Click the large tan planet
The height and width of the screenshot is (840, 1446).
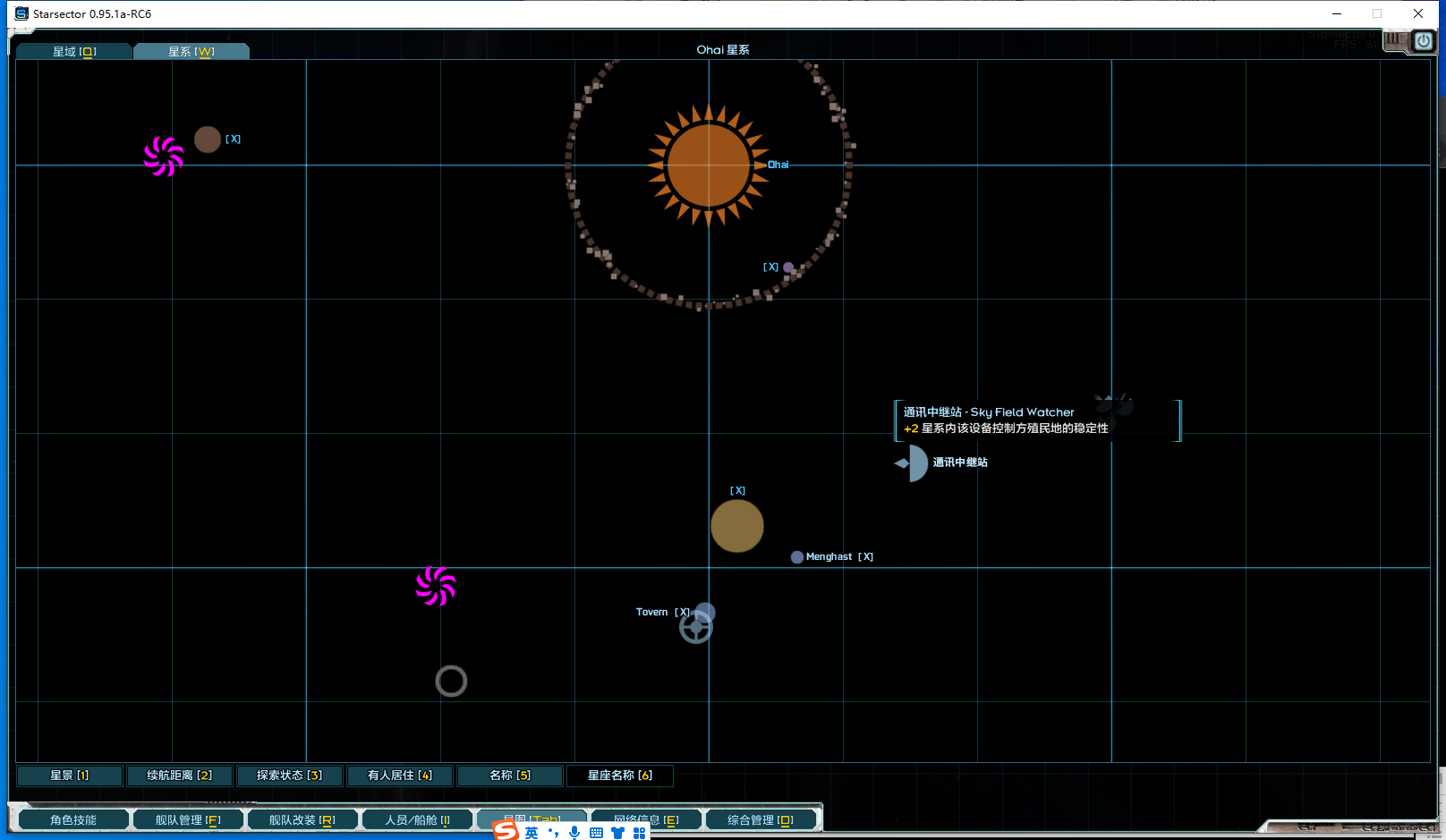[x=736, y=526]
